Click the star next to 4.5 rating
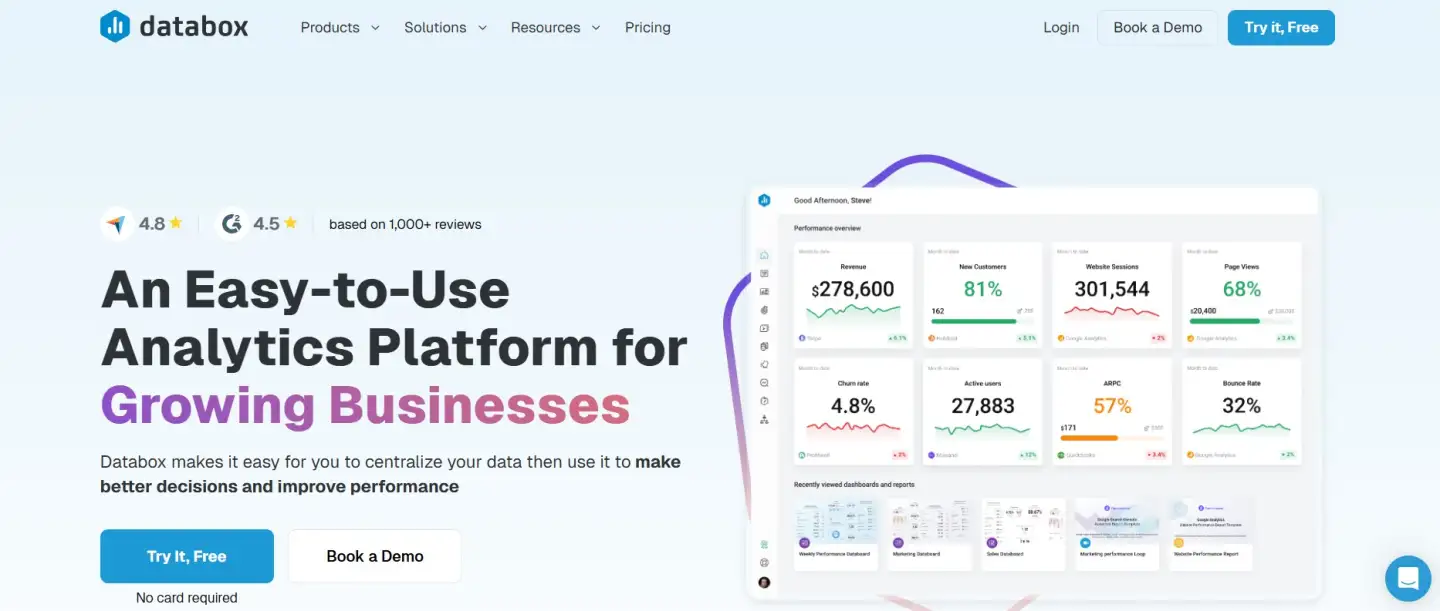Viewport: 1440px width, 611px height. click(x=290, y=223)
